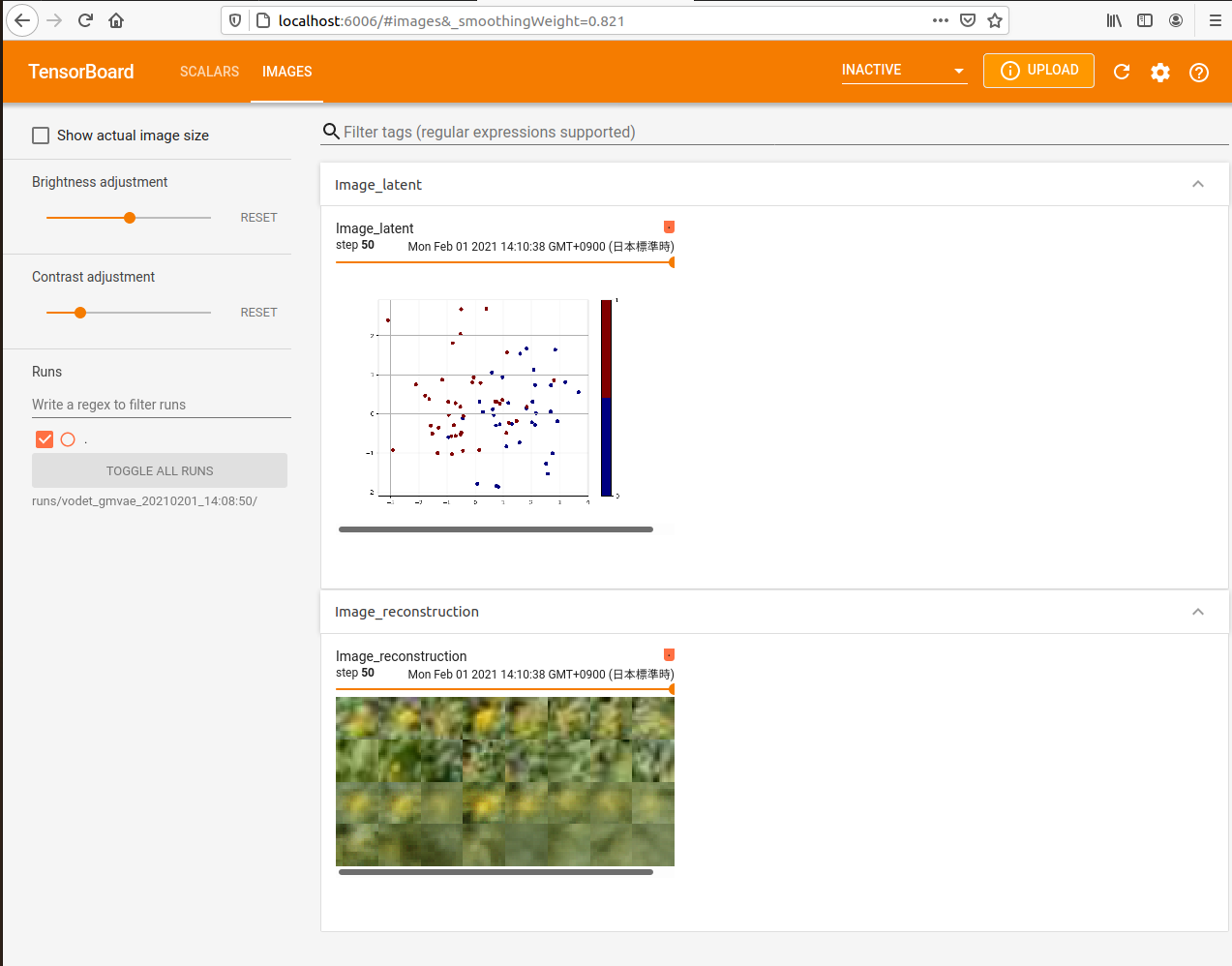The width and height of the screenshot is (1232, 966).
Task: Open the Firefox hamburger menu
Action: pos(1216,20)
